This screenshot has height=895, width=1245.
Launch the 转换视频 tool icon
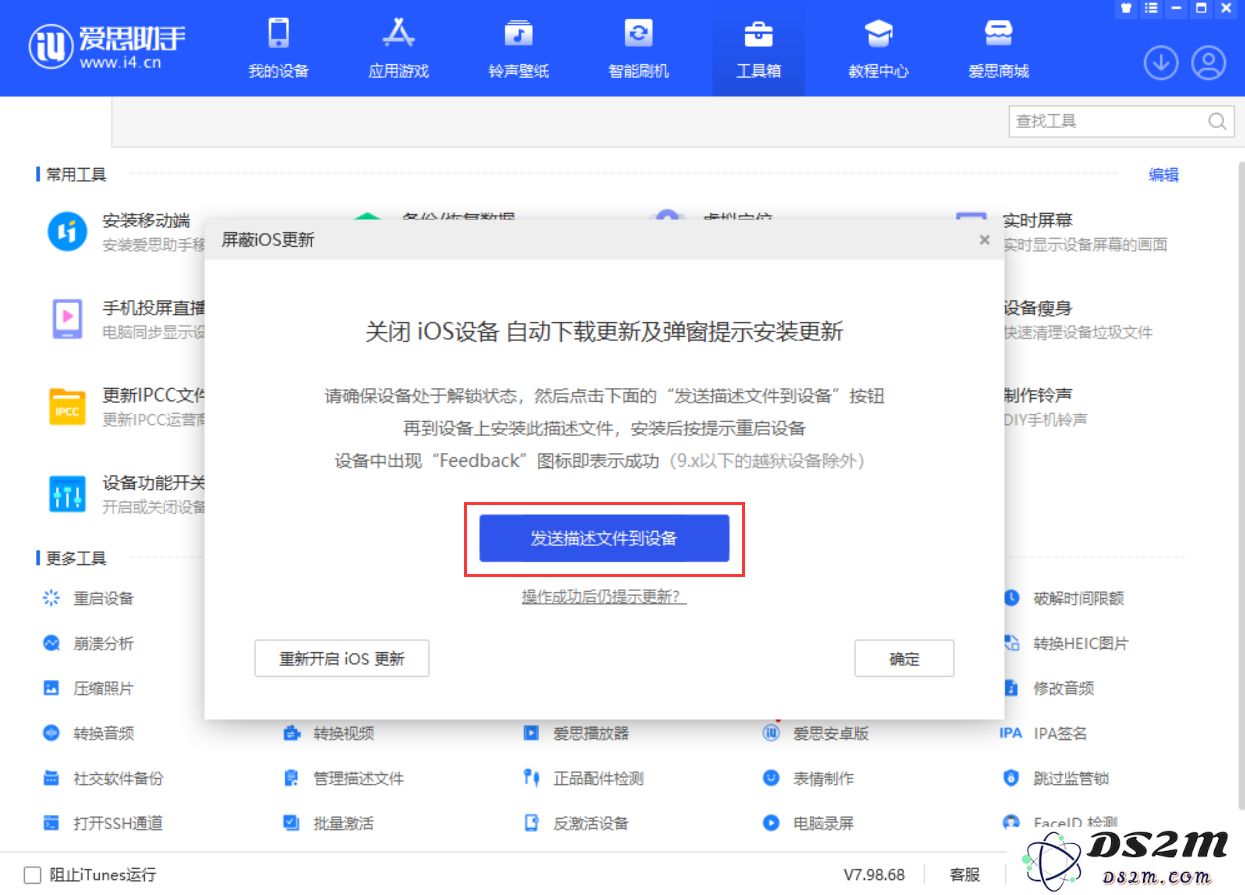pyautogui.click(x=292, y=733)
